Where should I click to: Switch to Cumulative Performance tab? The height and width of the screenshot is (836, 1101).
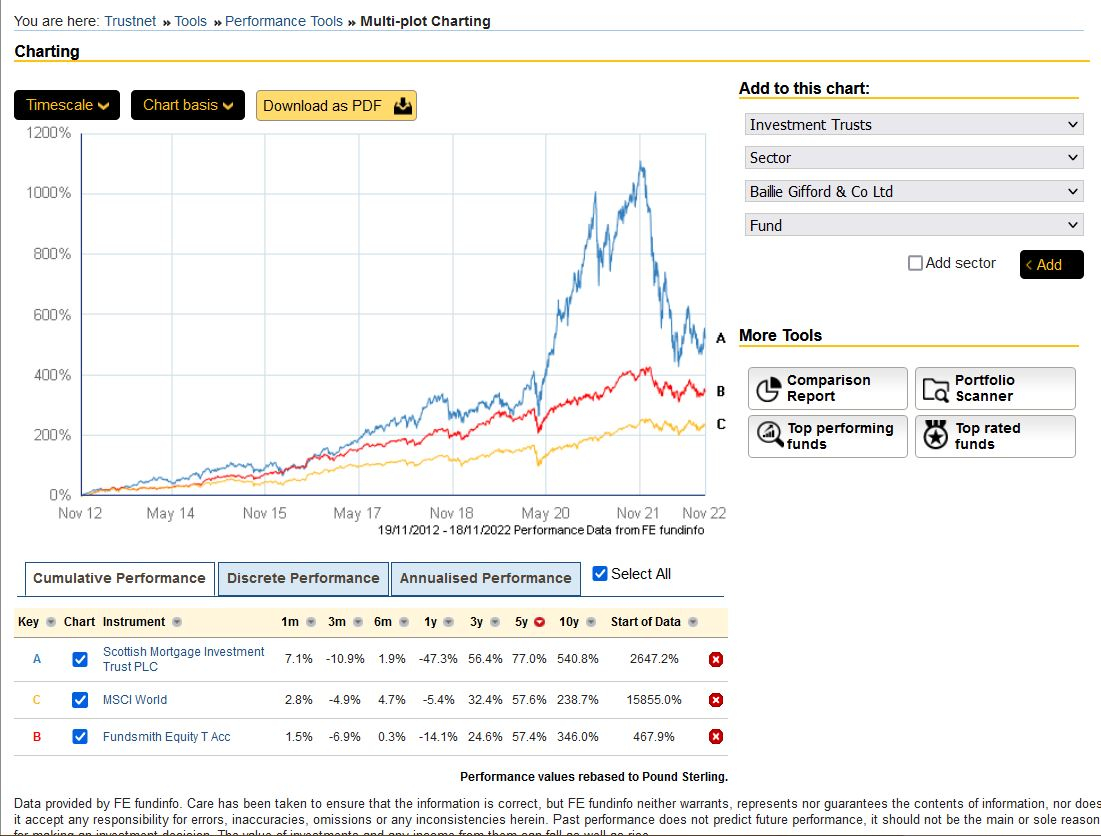(119, 578)
